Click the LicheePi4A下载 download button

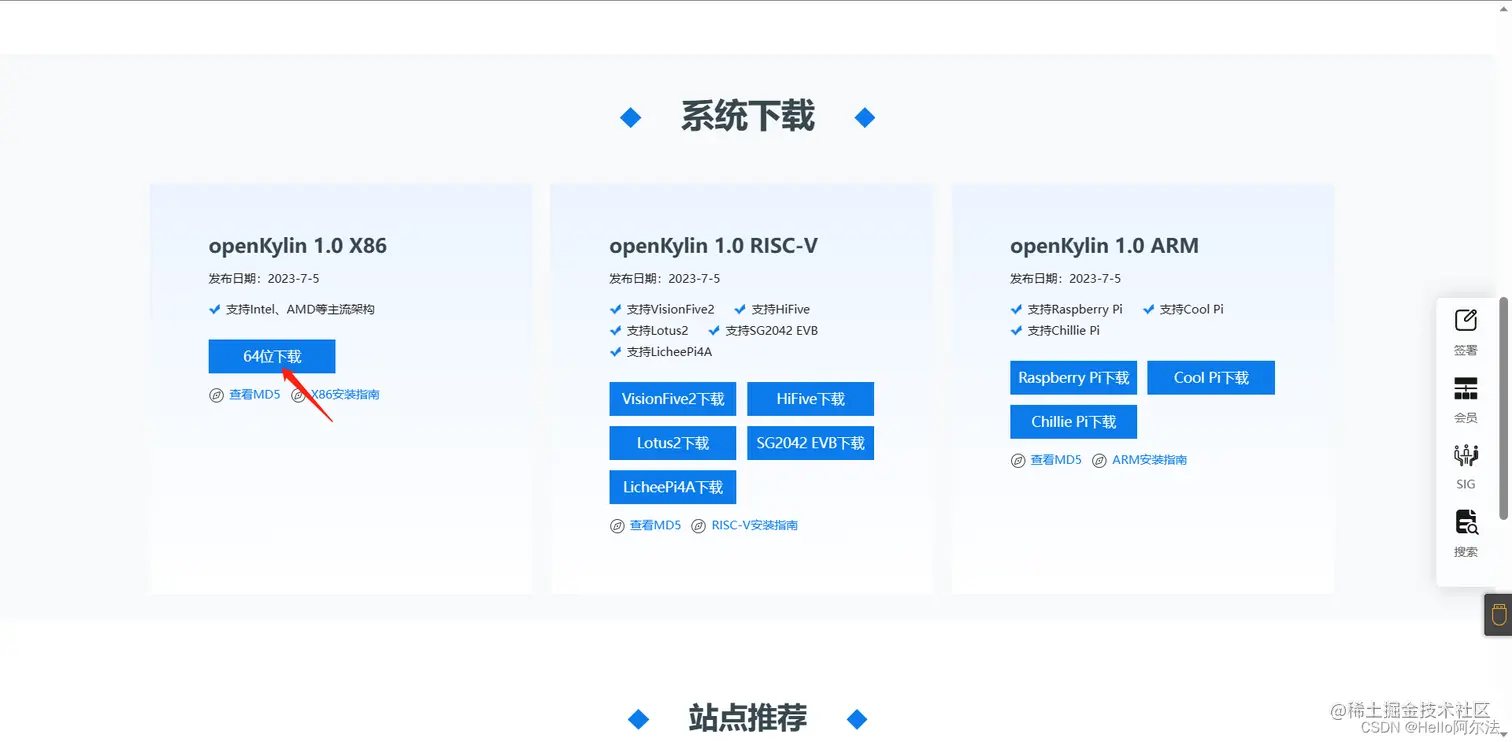672,487
